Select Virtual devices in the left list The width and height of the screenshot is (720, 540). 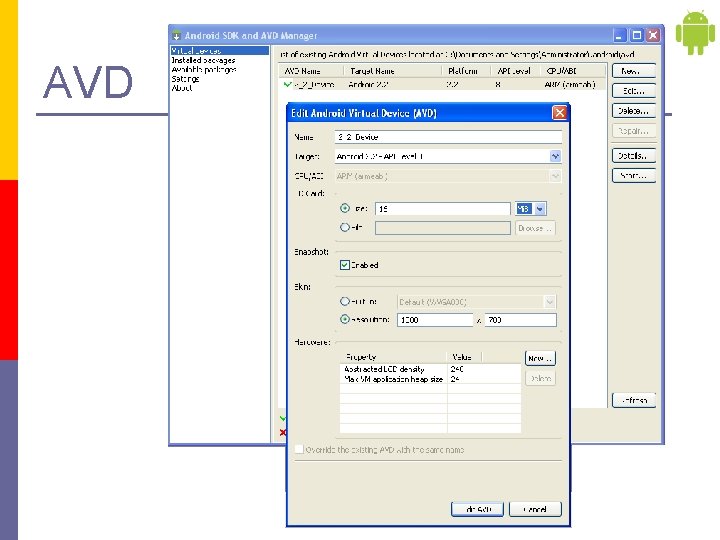point(219,51)
